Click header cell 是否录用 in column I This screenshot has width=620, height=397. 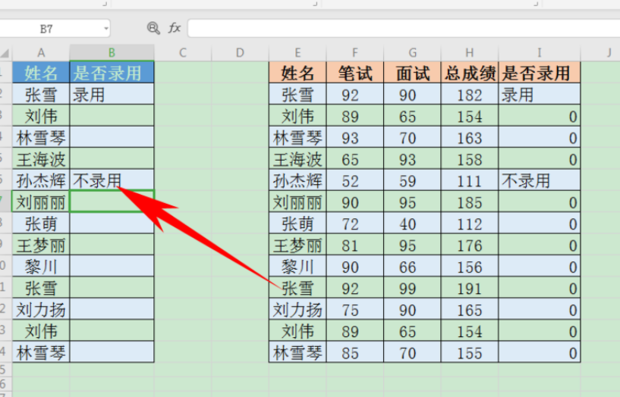[x=539, y=72]
